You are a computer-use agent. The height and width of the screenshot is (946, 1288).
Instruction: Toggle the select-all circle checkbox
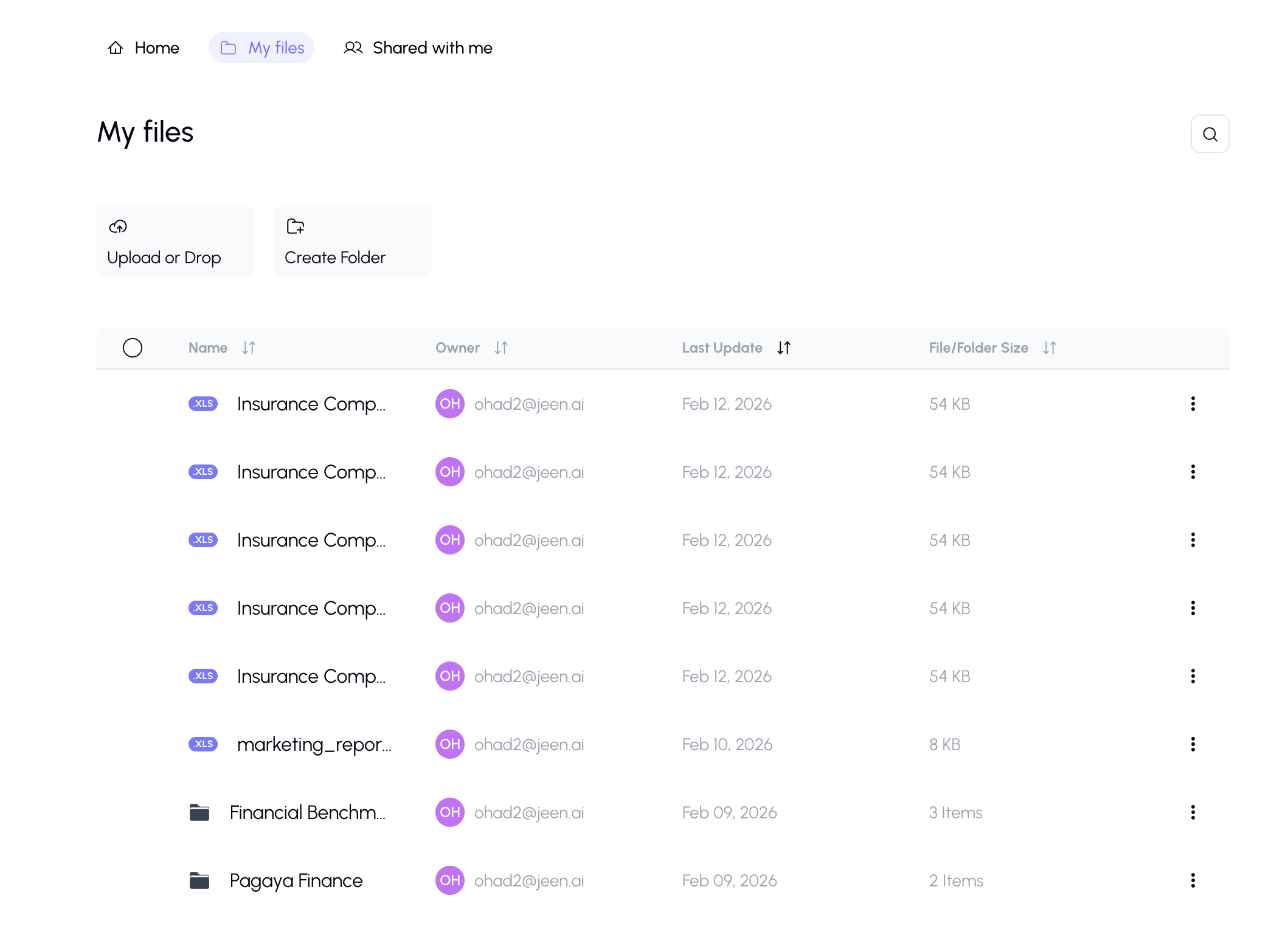click(x=133, y=348)
